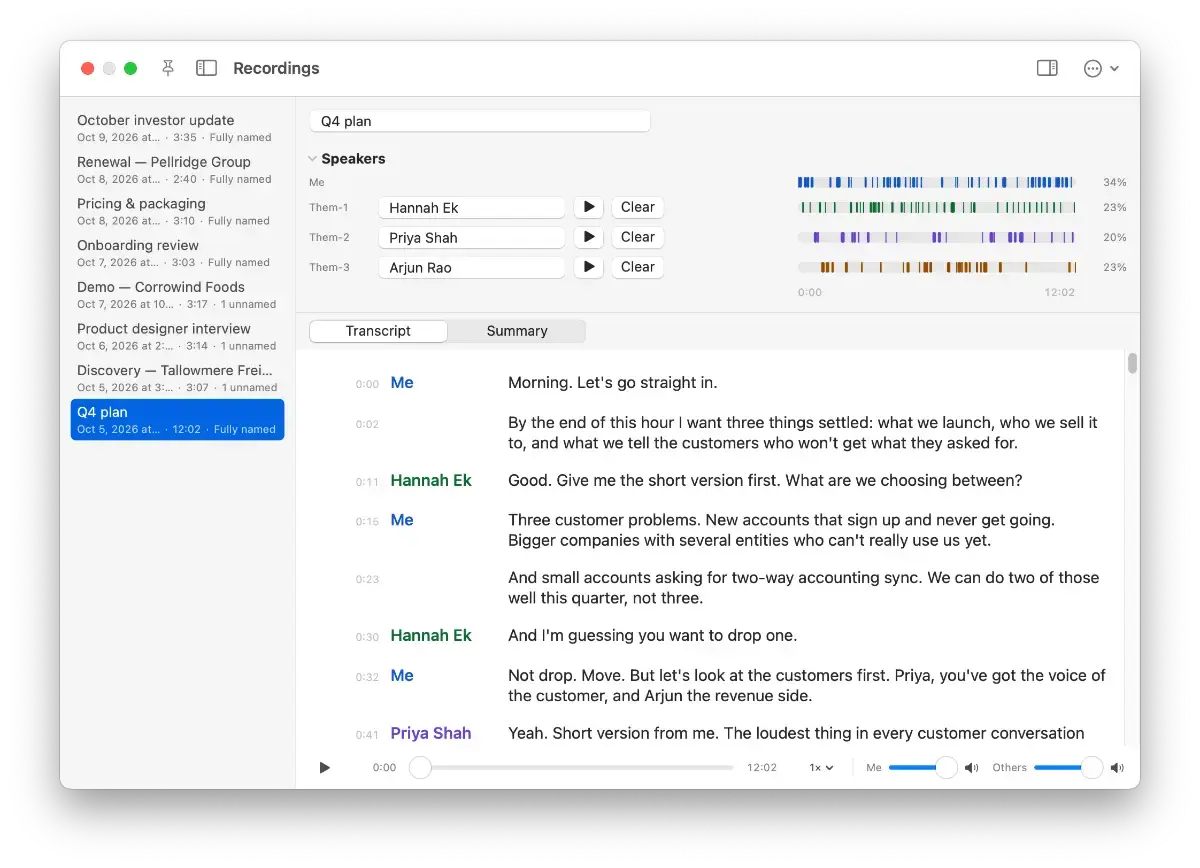Collapse the Speakers section

(313, 159)
